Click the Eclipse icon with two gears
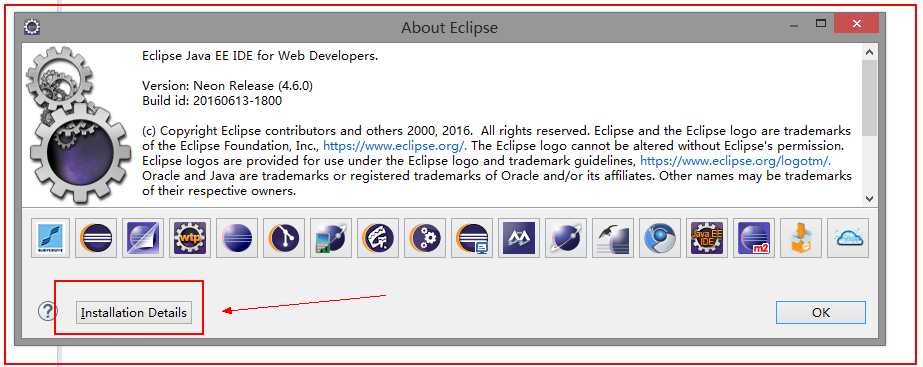923x367 pixels. pos(425,238)
